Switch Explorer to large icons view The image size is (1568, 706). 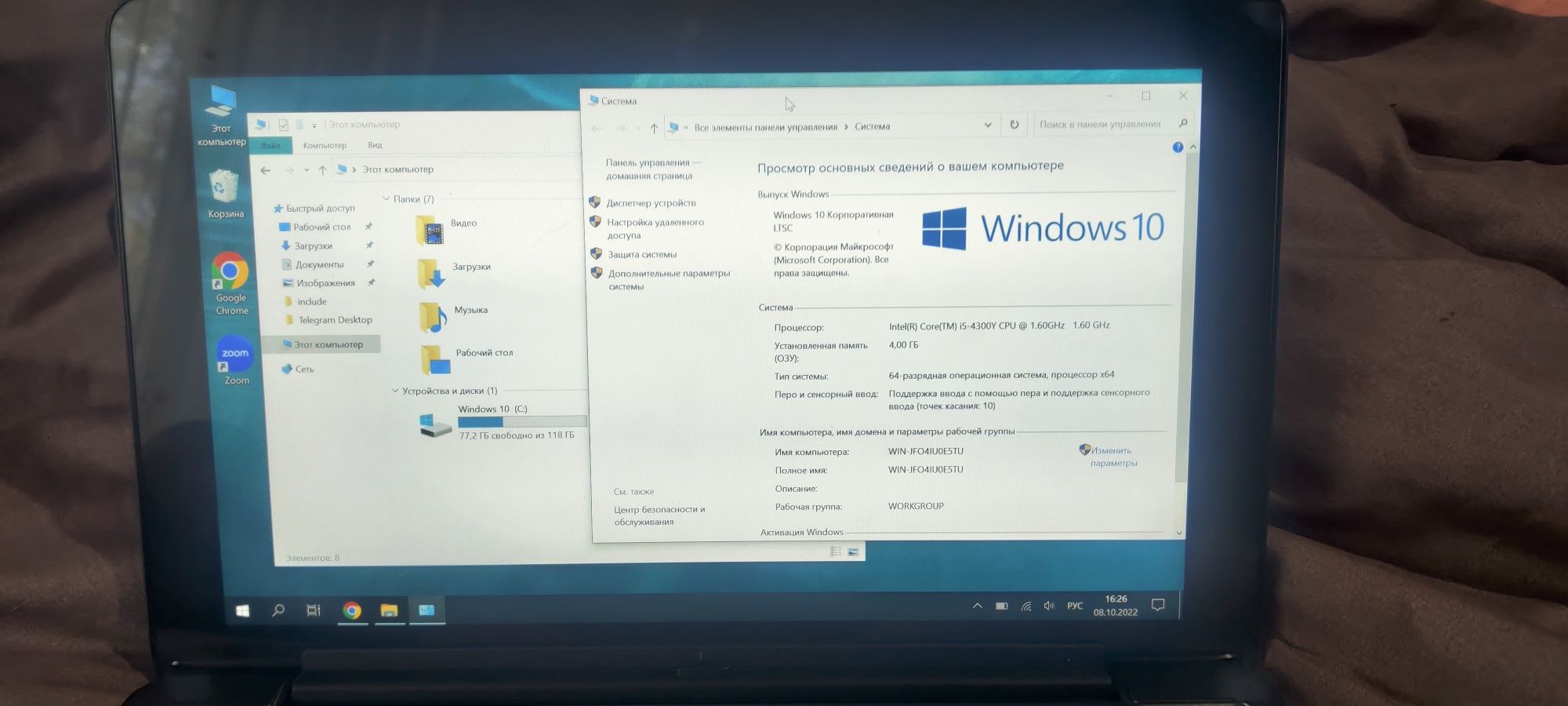point(853,552)
